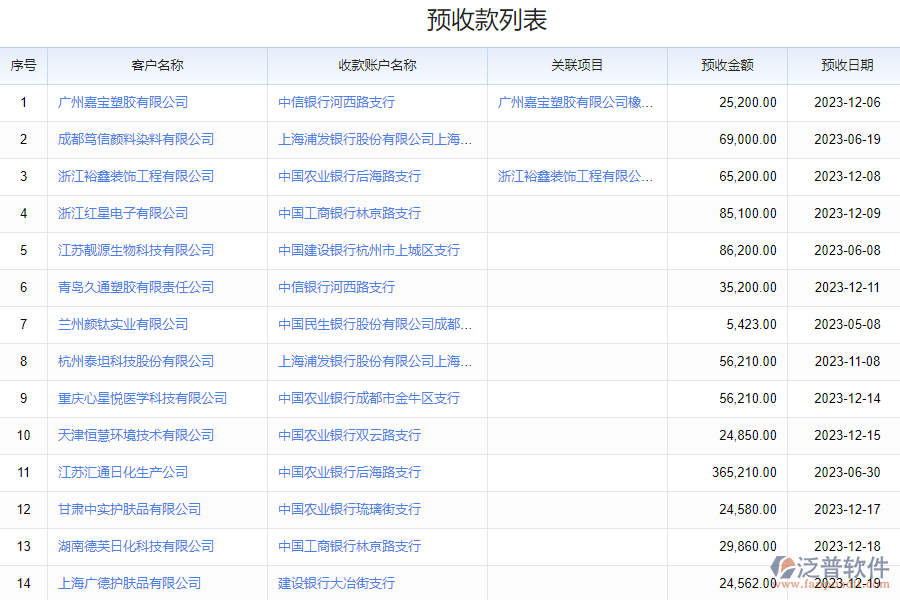Open 中国农业银行琉璃街支行 account link
Viewport: 900px width, 600px height.
click(x=349, y=509)
